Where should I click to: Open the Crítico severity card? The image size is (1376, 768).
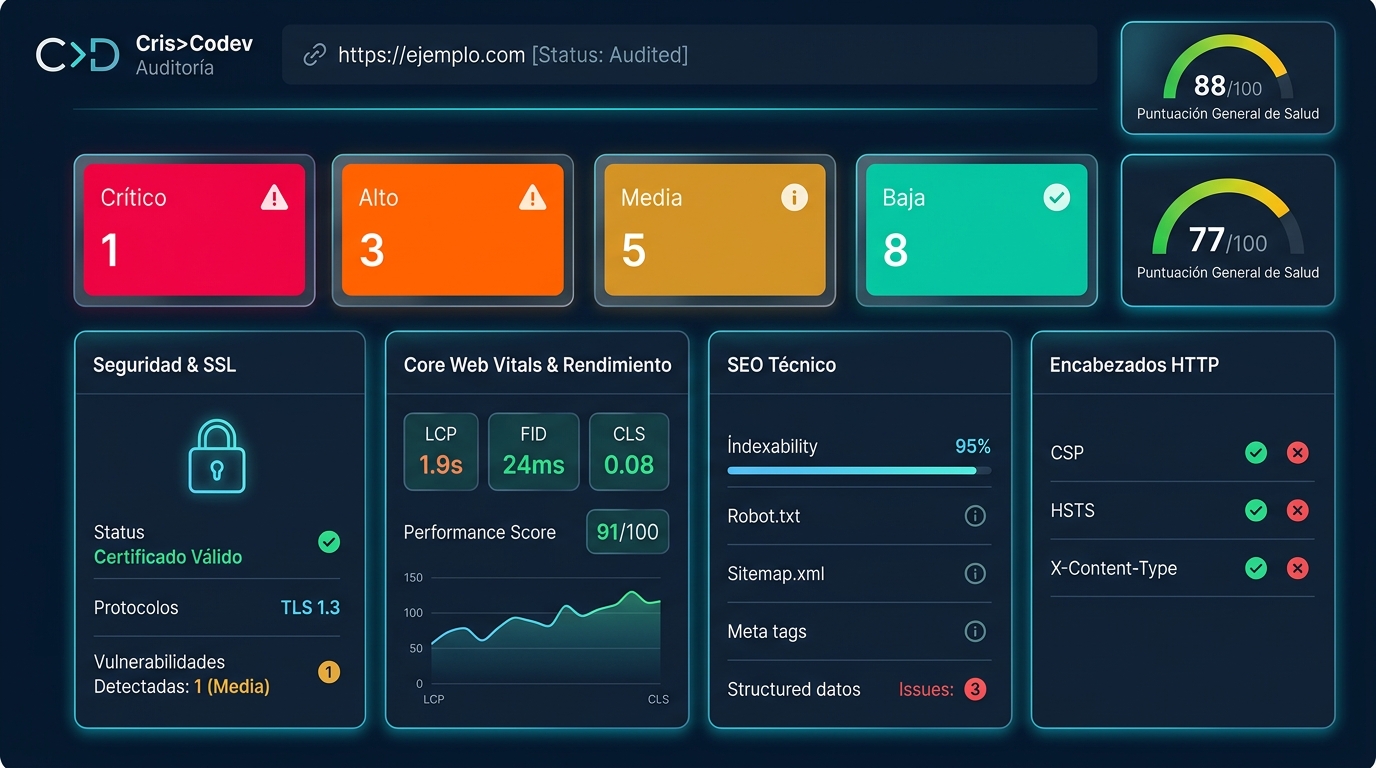[x=194, y=230]
